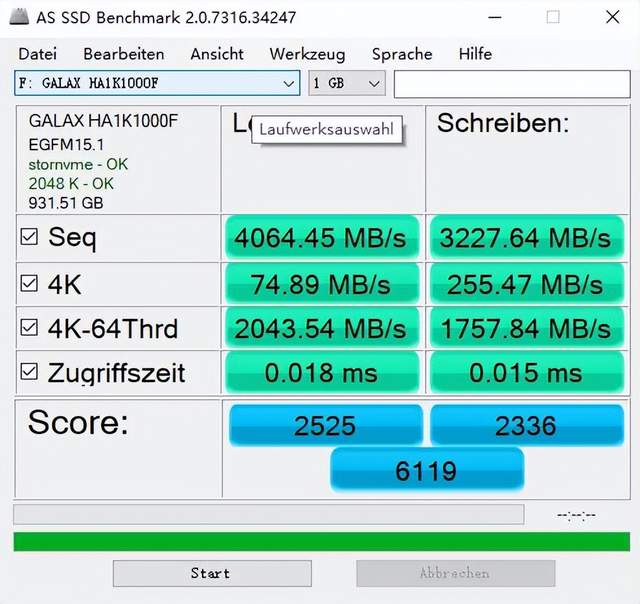Click the 931.51 GB capacity text
This screenshot has width=640, height=604.
(66, 203)
